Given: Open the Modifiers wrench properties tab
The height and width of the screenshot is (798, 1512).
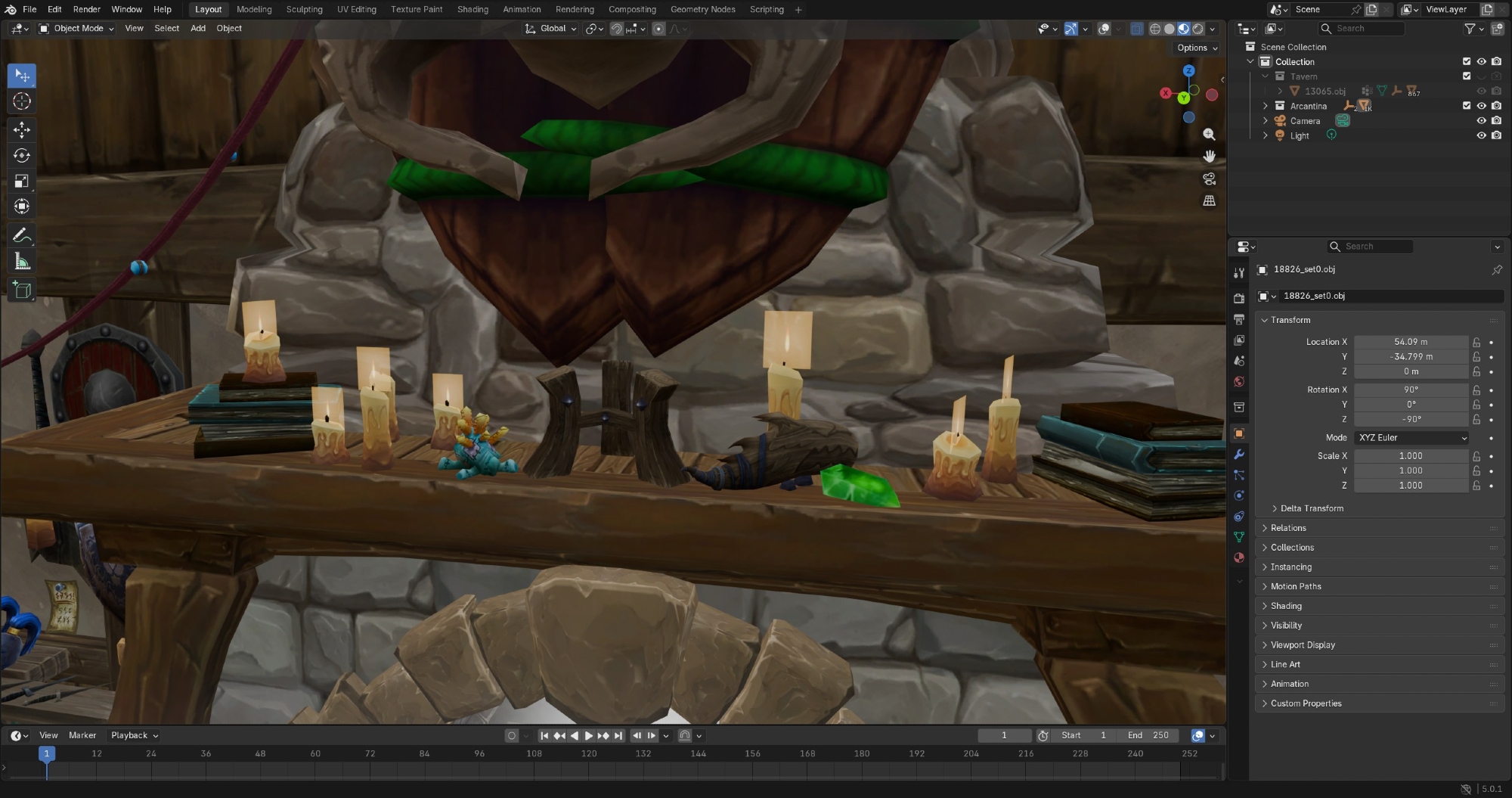Looking at the screenshot, I should [1239, 455].
